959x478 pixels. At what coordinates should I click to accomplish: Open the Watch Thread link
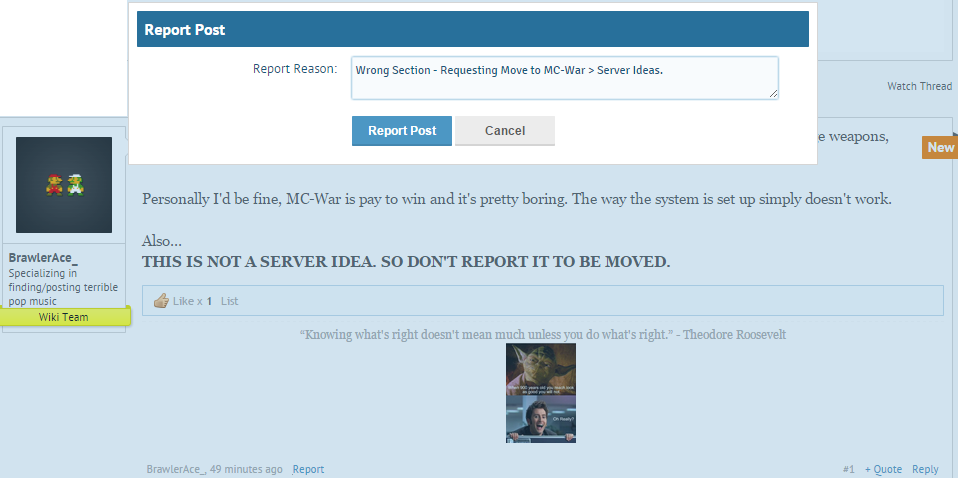(x=919, y=86)
